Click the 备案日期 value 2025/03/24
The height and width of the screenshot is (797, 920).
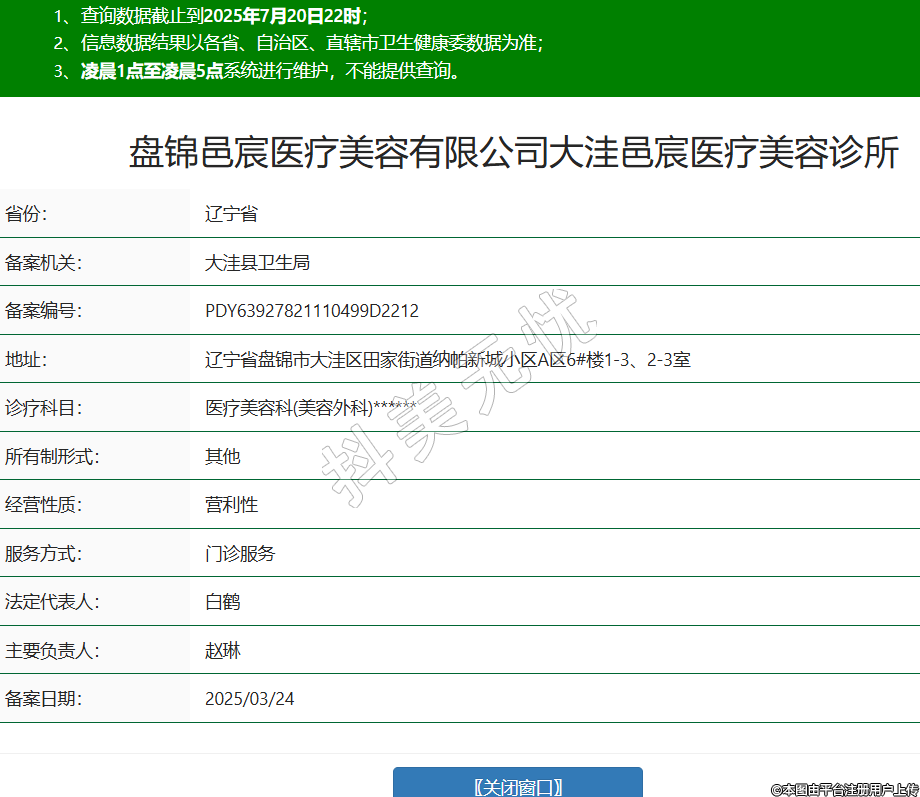[x=249, y=699]
